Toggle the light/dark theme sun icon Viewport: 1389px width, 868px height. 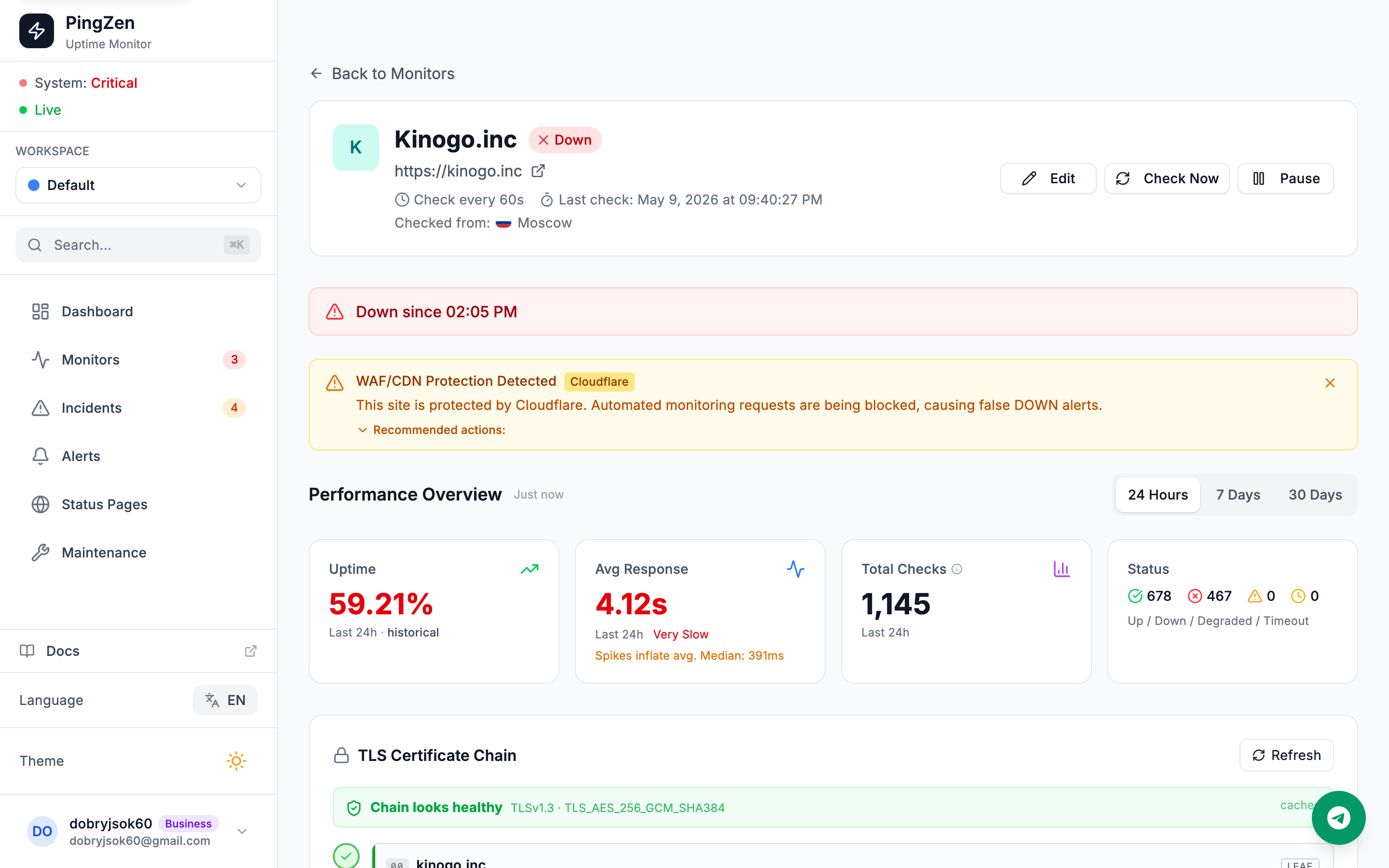pyautogui.click(x=236, y=760)
